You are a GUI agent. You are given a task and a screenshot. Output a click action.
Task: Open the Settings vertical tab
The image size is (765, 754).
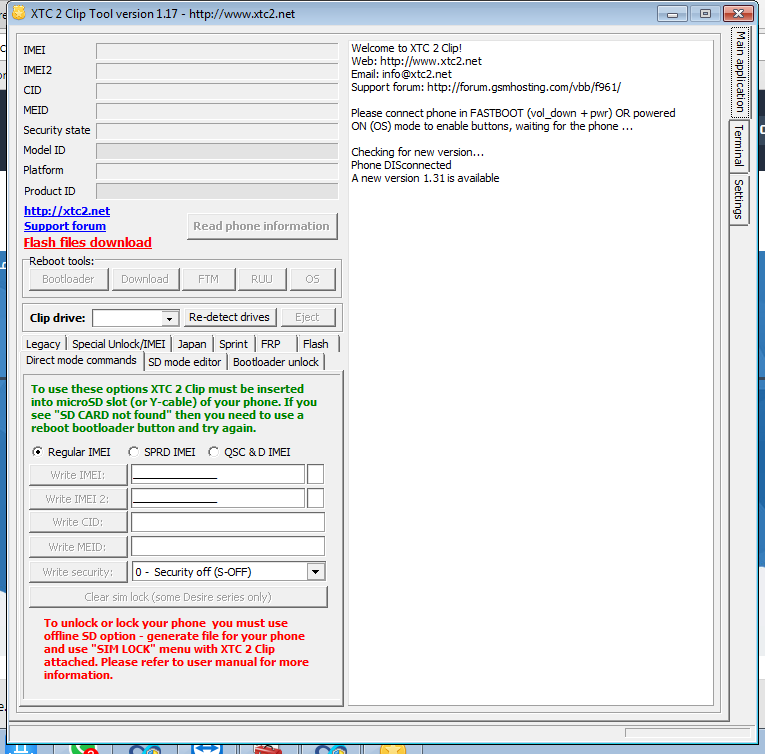tap(739, 199)
